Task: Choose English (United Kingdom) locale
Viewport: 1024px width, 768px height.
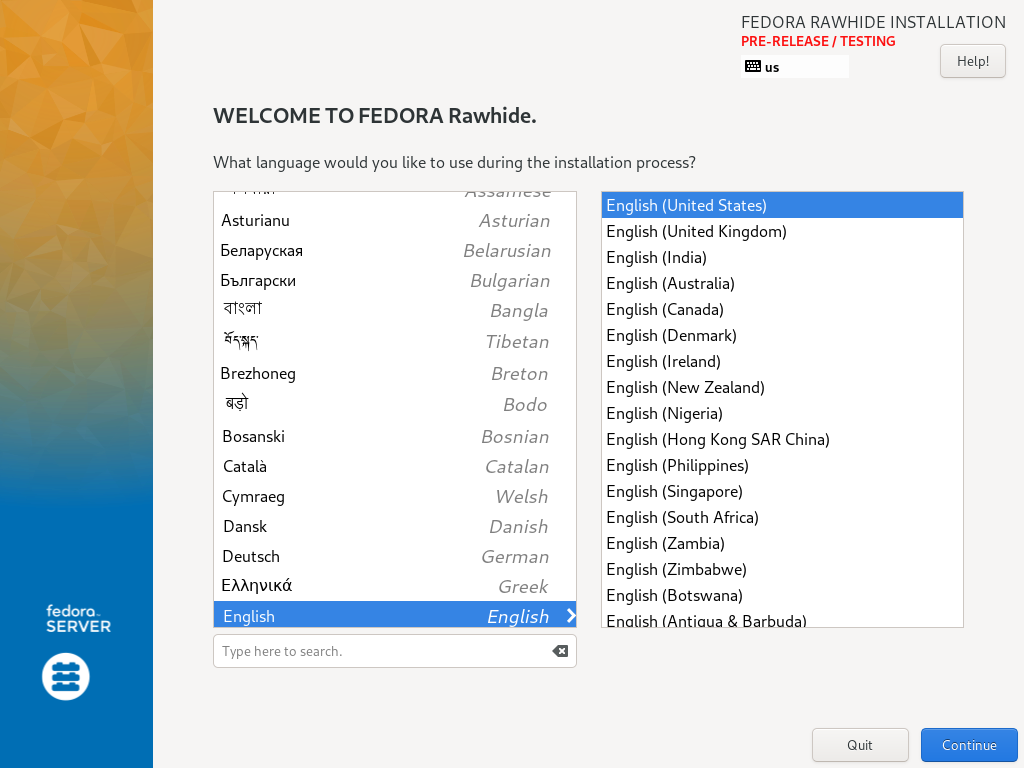Action: pos(782,231)
